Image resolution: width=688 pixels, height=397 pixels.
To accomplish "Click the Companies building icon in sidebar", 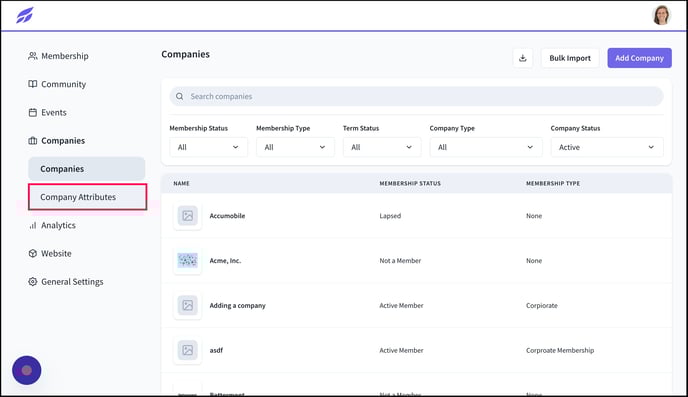I will click(32, 140).
